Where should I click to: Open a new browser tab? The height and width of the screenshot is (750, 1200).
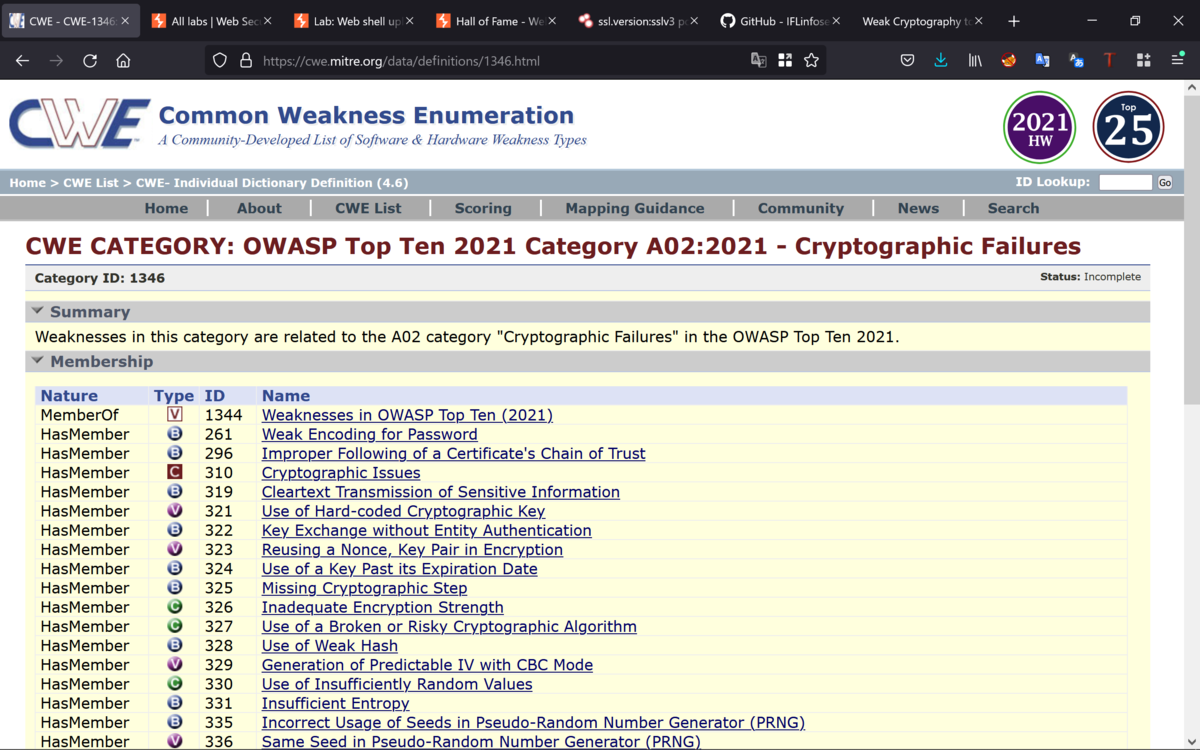pyautogui.click(x=1014, y=21)
